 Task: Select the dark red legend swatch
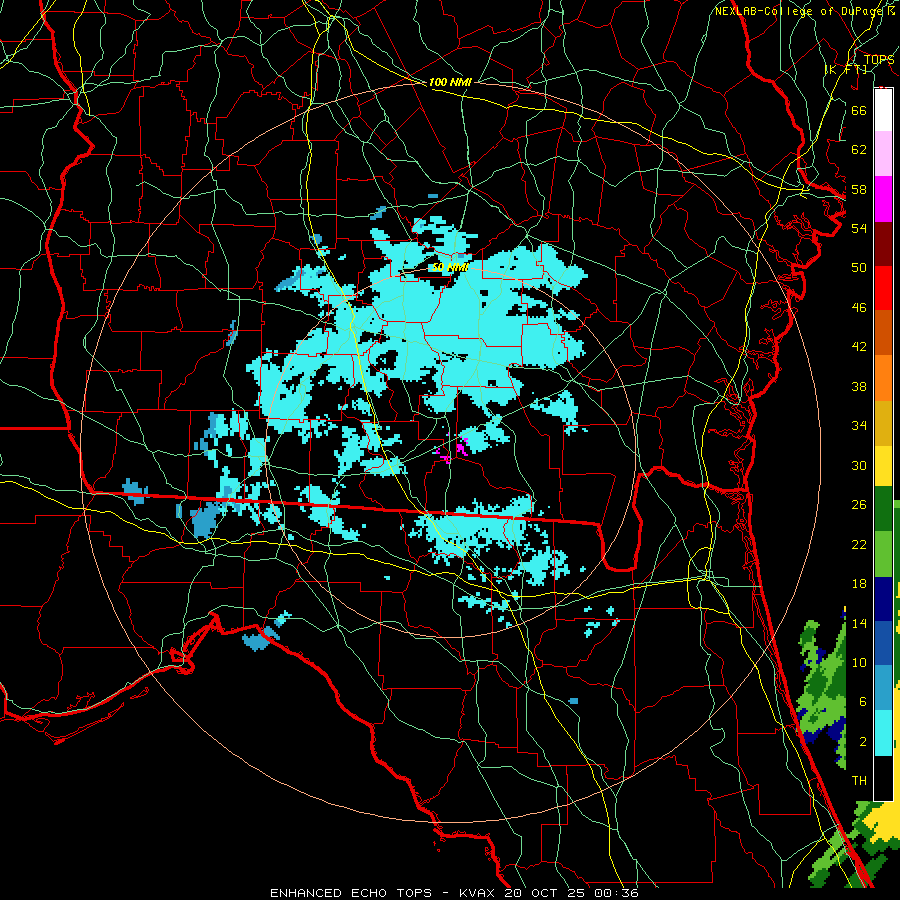point(883,243)
